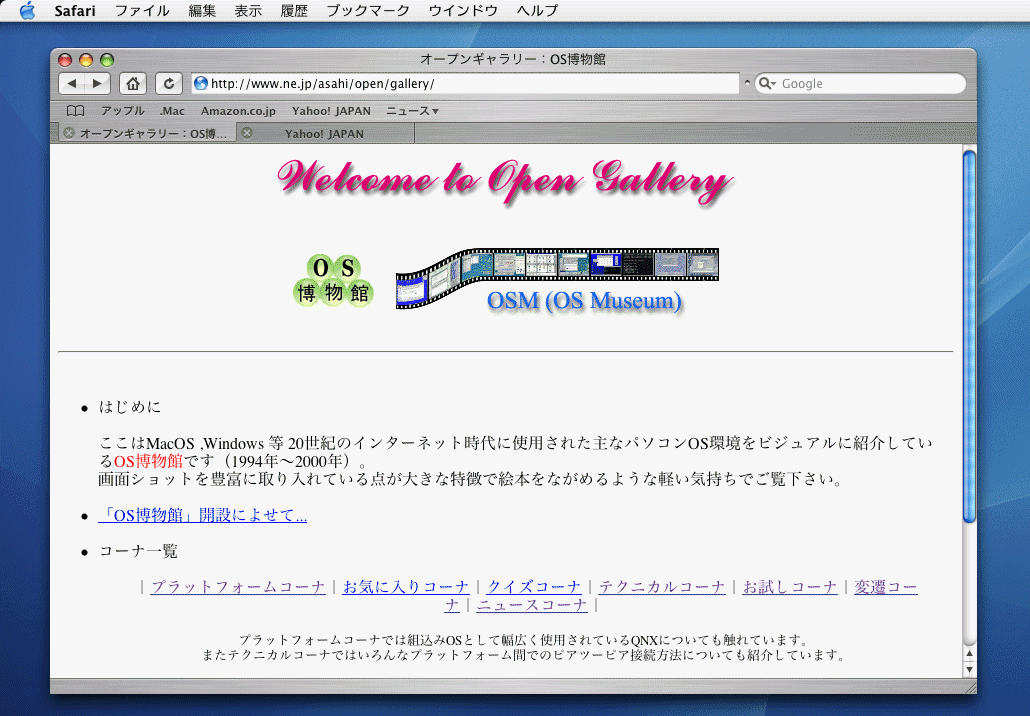Expand the ニュース bookmarks folder
The height and width of the screenshot is (716, 1030).
[412, 111]
